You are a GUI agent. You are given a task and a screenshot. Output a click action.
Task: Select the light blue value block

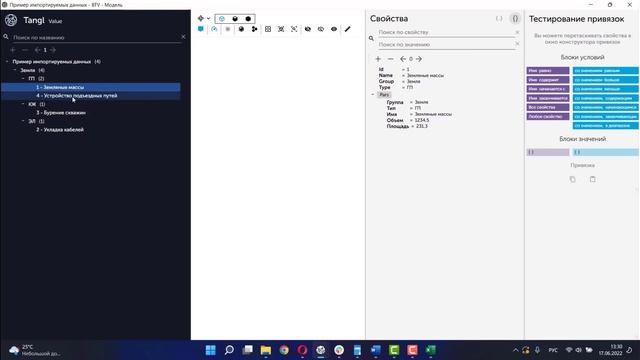[x=605, y=152]
